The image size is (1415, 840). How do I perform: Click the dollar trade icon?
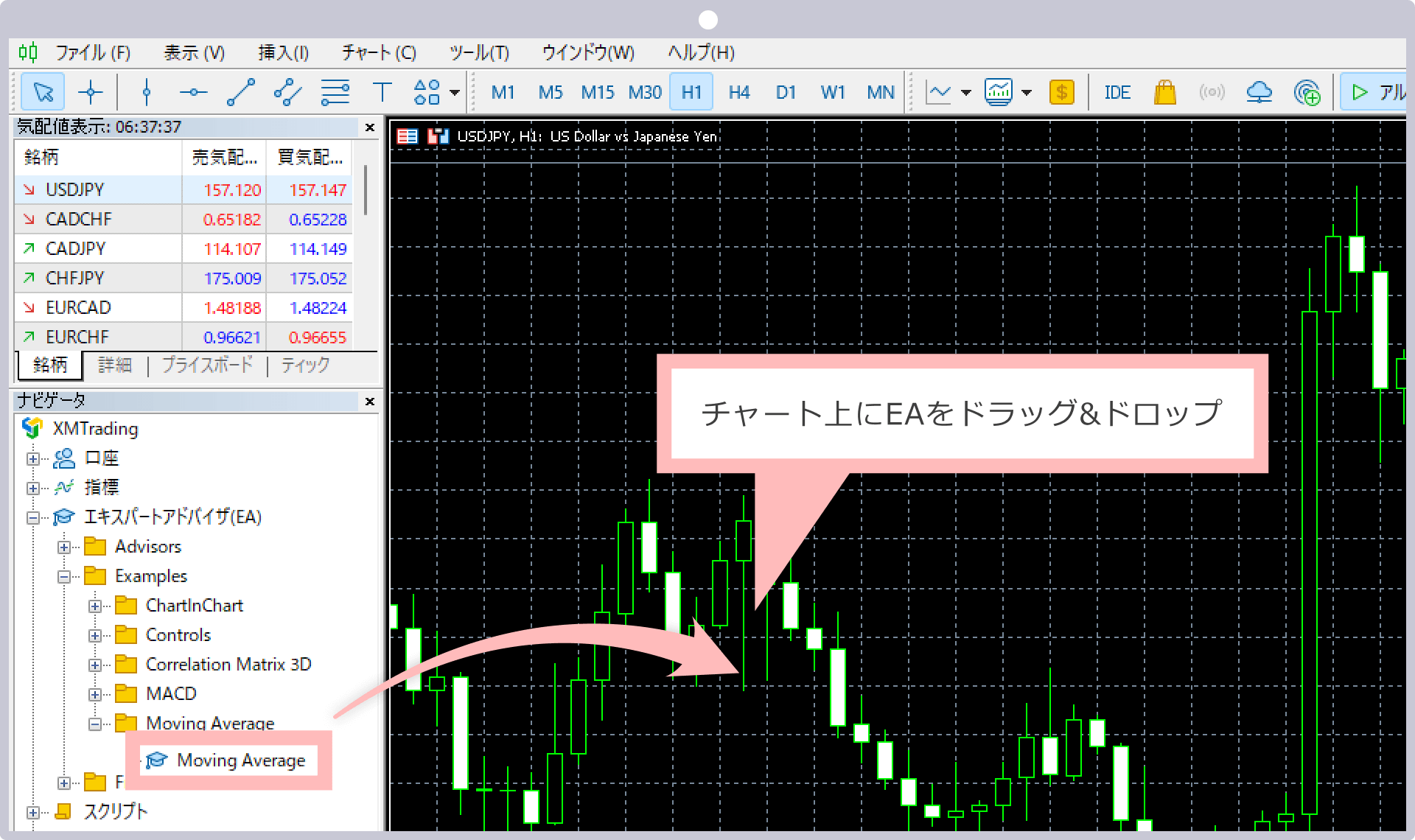click(1061, 93)
